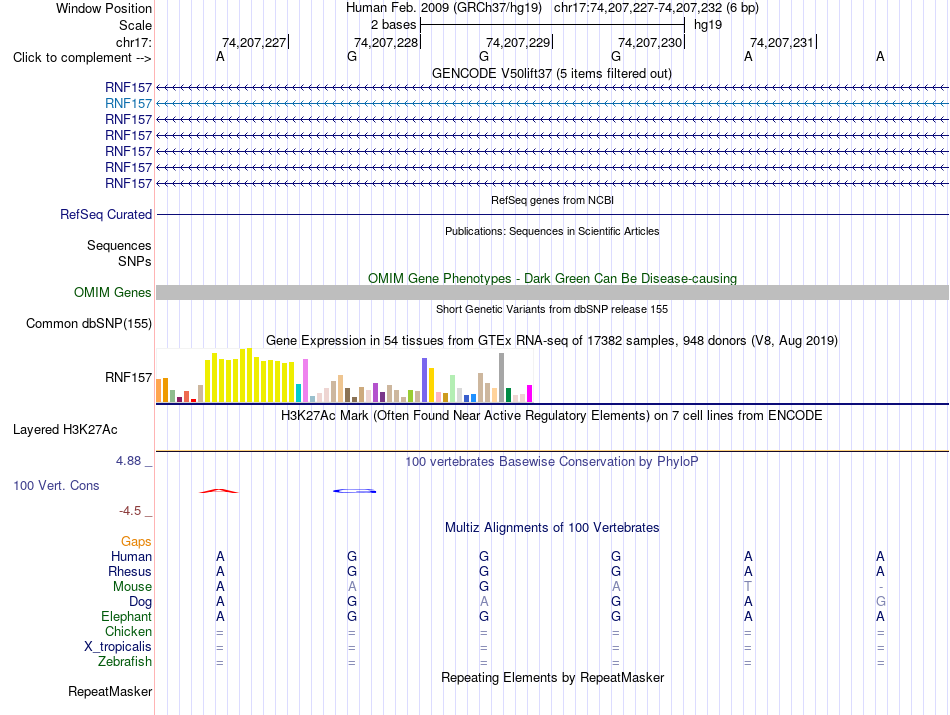Click the "Mouse" alignment row label
Image resolution: width=950 pixels, height=715 pixels.
point(132,587)
